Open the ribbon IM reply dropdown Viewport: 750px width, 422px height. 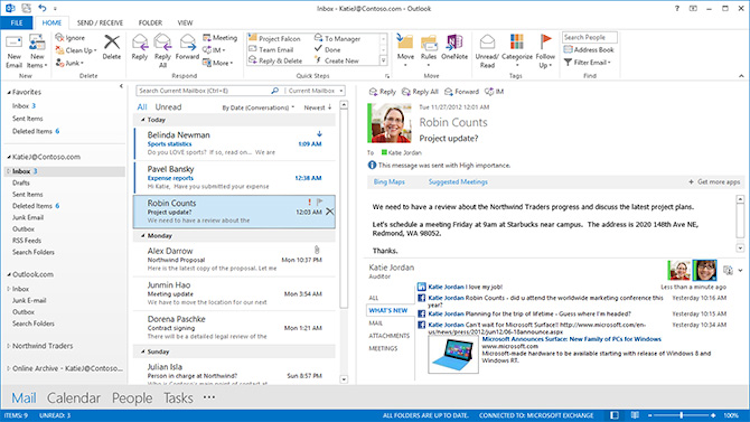[214, 50]
